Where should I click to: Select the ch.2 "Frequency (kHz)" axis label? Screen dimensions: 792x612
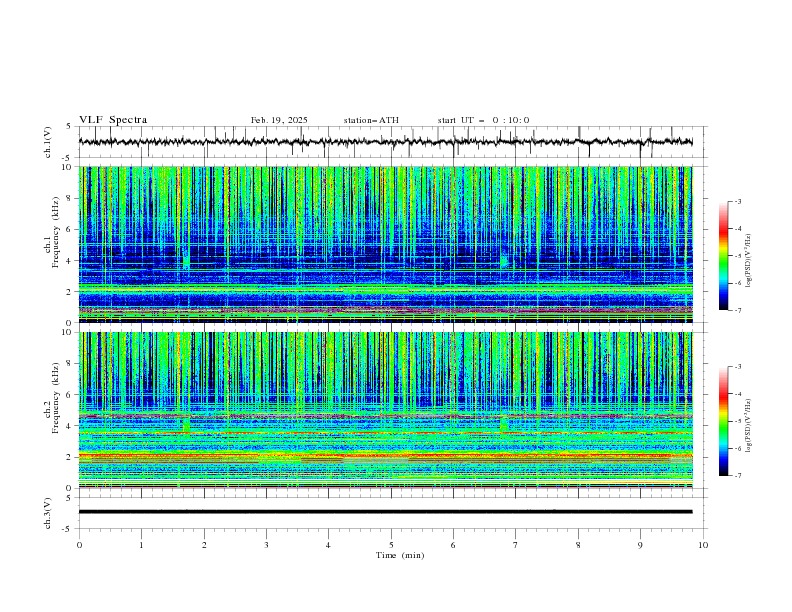point(55,398)
